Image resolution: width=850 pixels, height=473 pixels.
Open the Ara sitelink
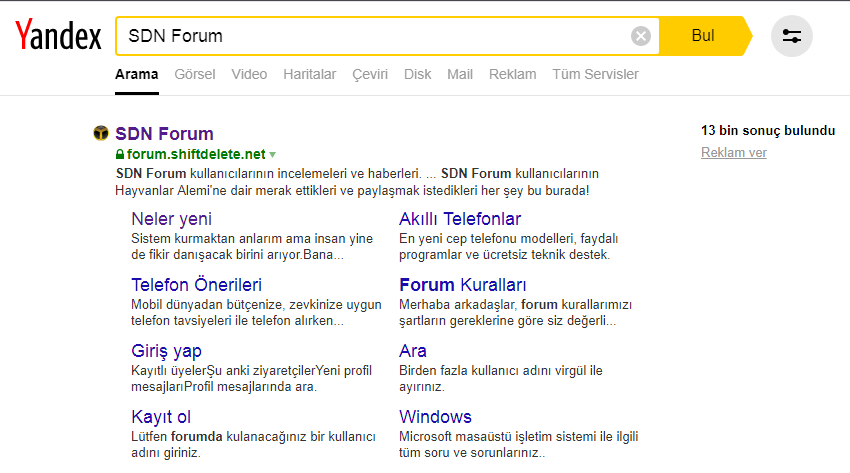click(x=413, y=351)
